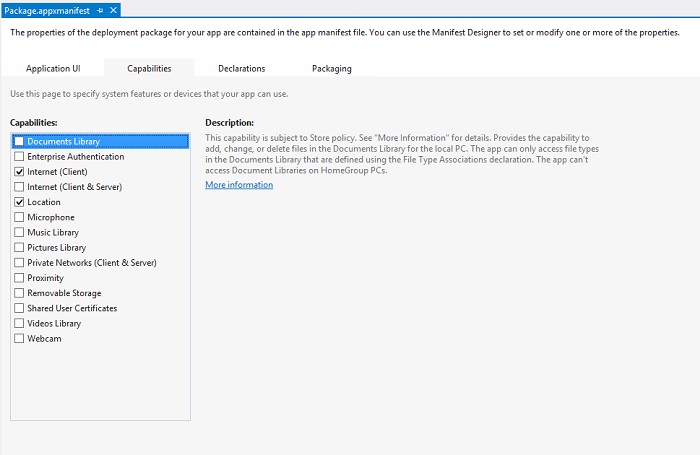Image resolution: width=700 pixels, height=455 pixels.
Task: Enable Internet (Client & Server) checkbox
Action: click(19, 187)
